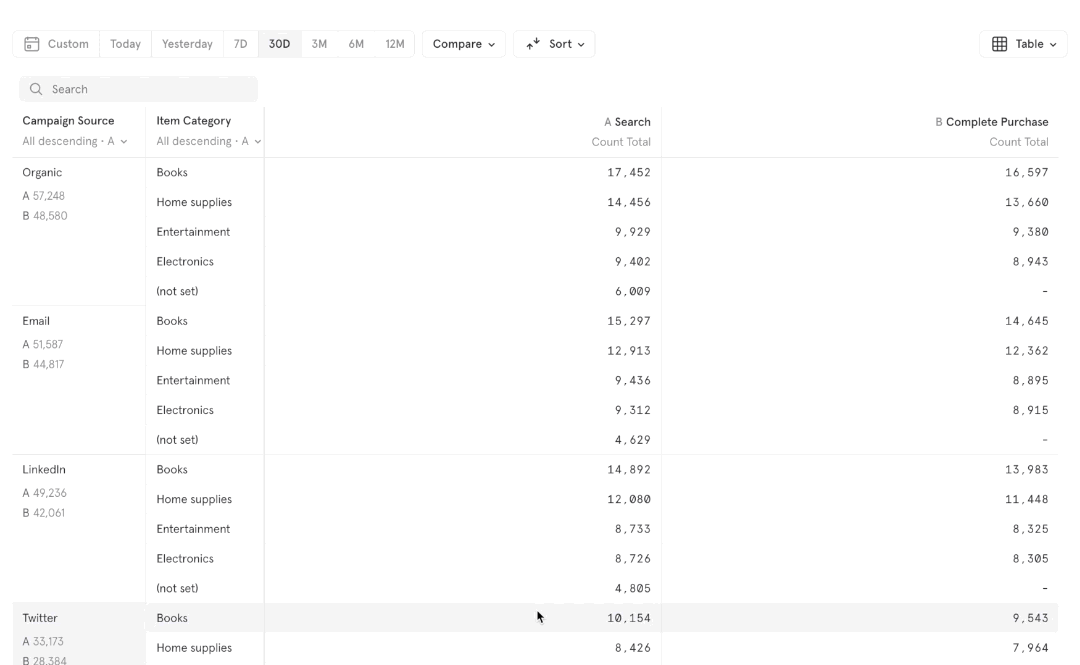Open the Custom date range picker
This screenshot has width=1080, height=665.
pyautogui.click(x=56, y=44)
